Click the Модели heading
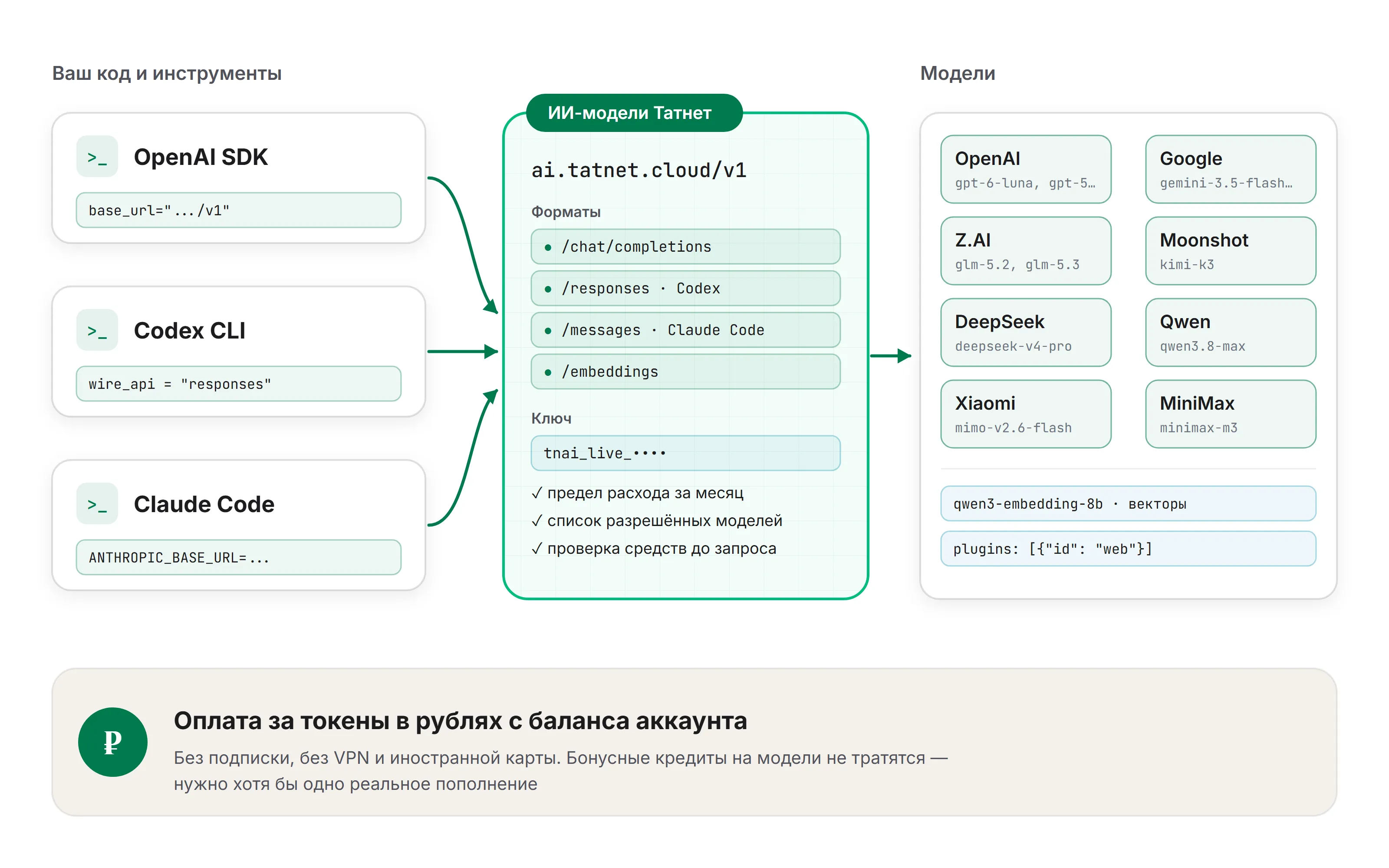 [958, 73]
